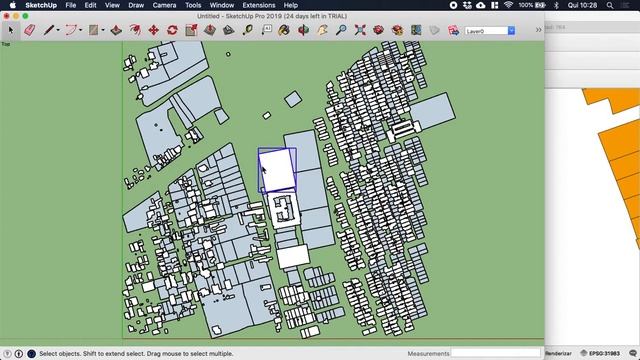Viewport: 640px width, 360px height.
Task: Select the Pan hand tool
Action: [x=322, y=30]
